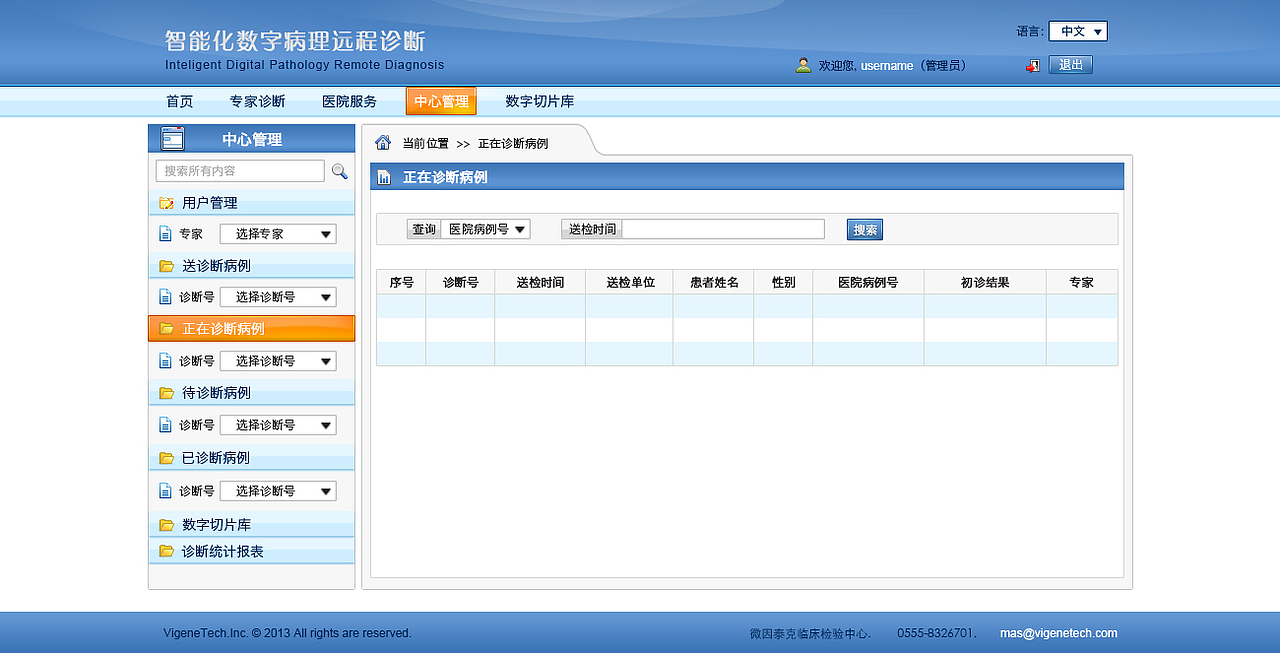
Task: Click the folder icon next to 诊断统计报表
Action: [x=166, y=552]
